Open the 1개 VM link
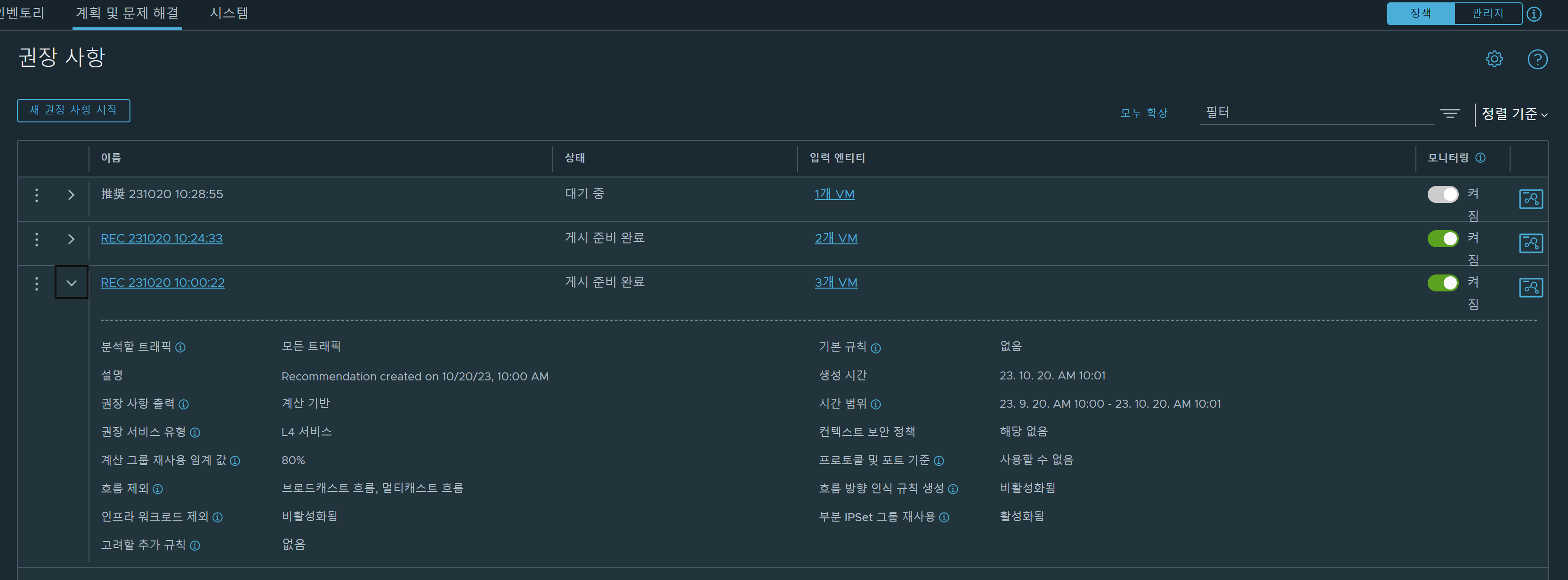1568x580 pixels. (834, 194)
